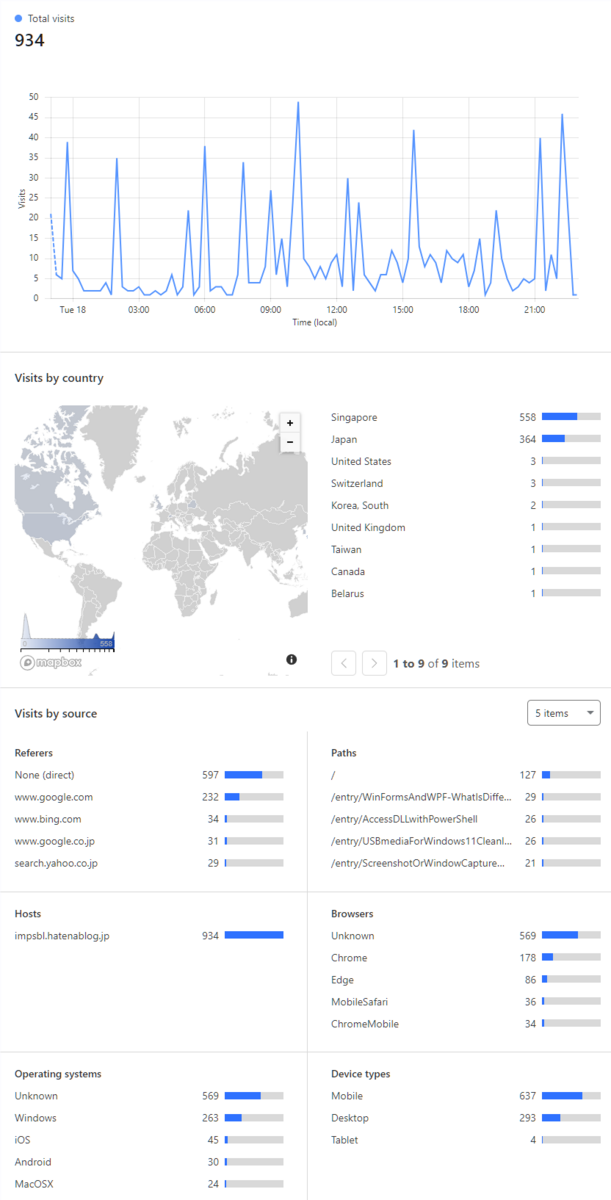Click the 637 Mobile visits bar
The image size is (611, 1200).
coord(571,1096)
